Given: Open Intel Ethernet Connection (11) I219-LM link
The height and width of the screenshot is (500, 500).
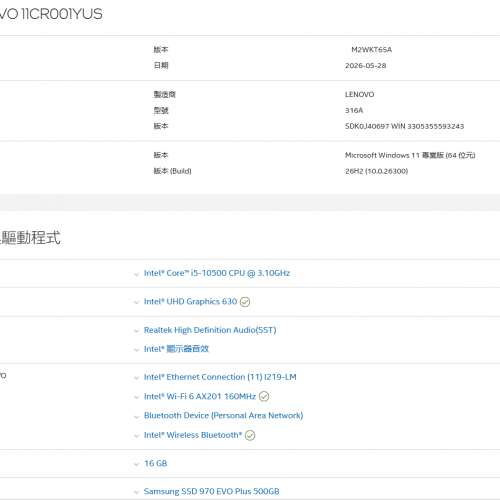Looking at the screenshot, I should [x=220, y=377].
